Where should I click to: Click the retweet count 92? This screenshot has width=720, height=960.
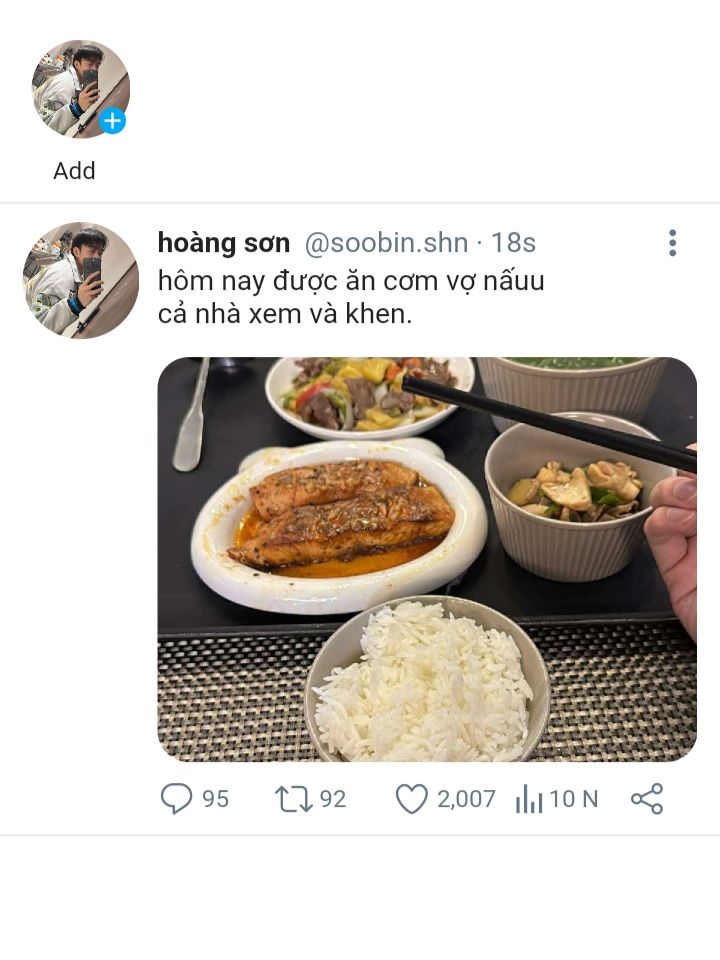click(333, 799)
